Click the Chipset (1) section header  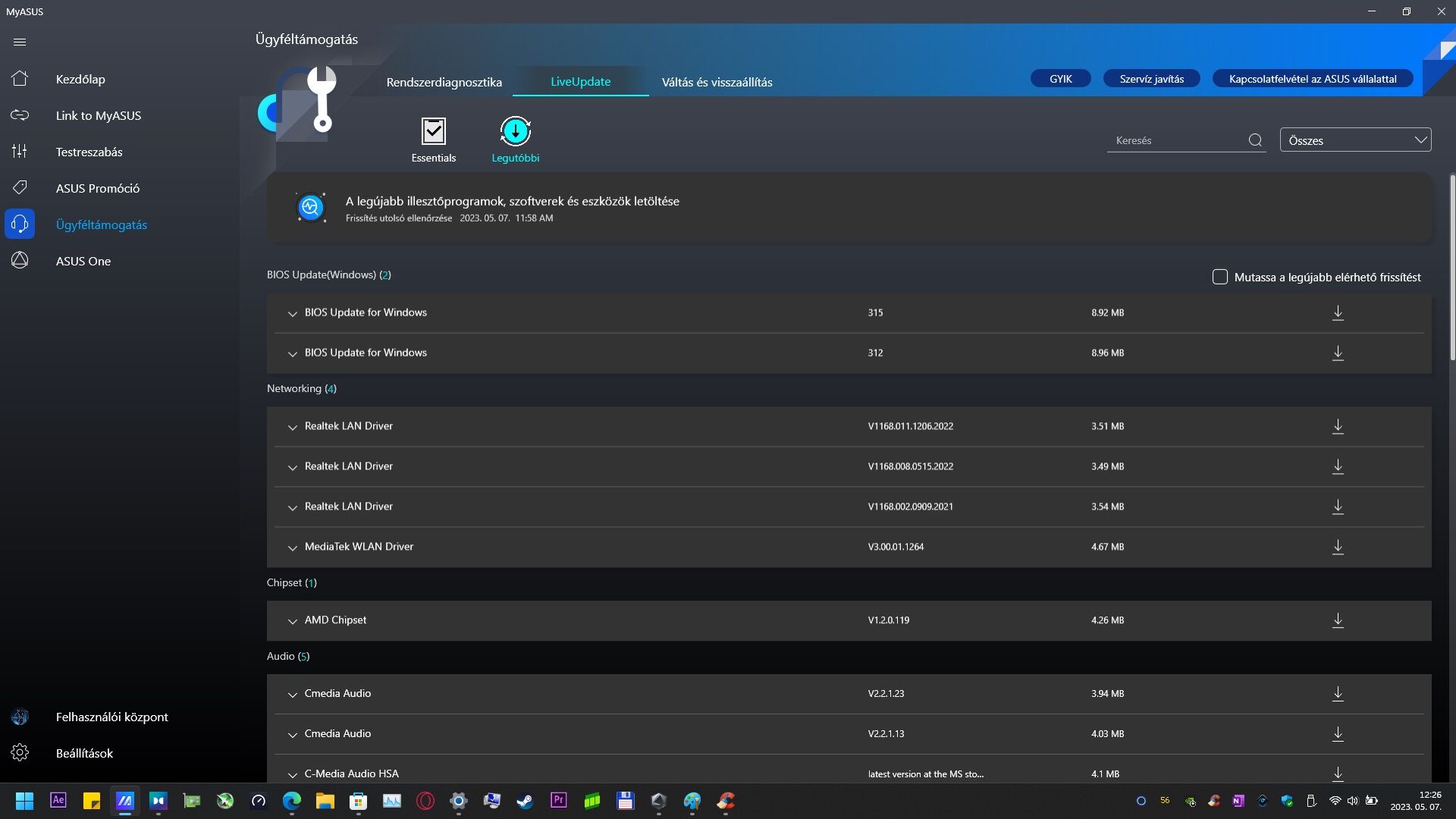point(291,582)
